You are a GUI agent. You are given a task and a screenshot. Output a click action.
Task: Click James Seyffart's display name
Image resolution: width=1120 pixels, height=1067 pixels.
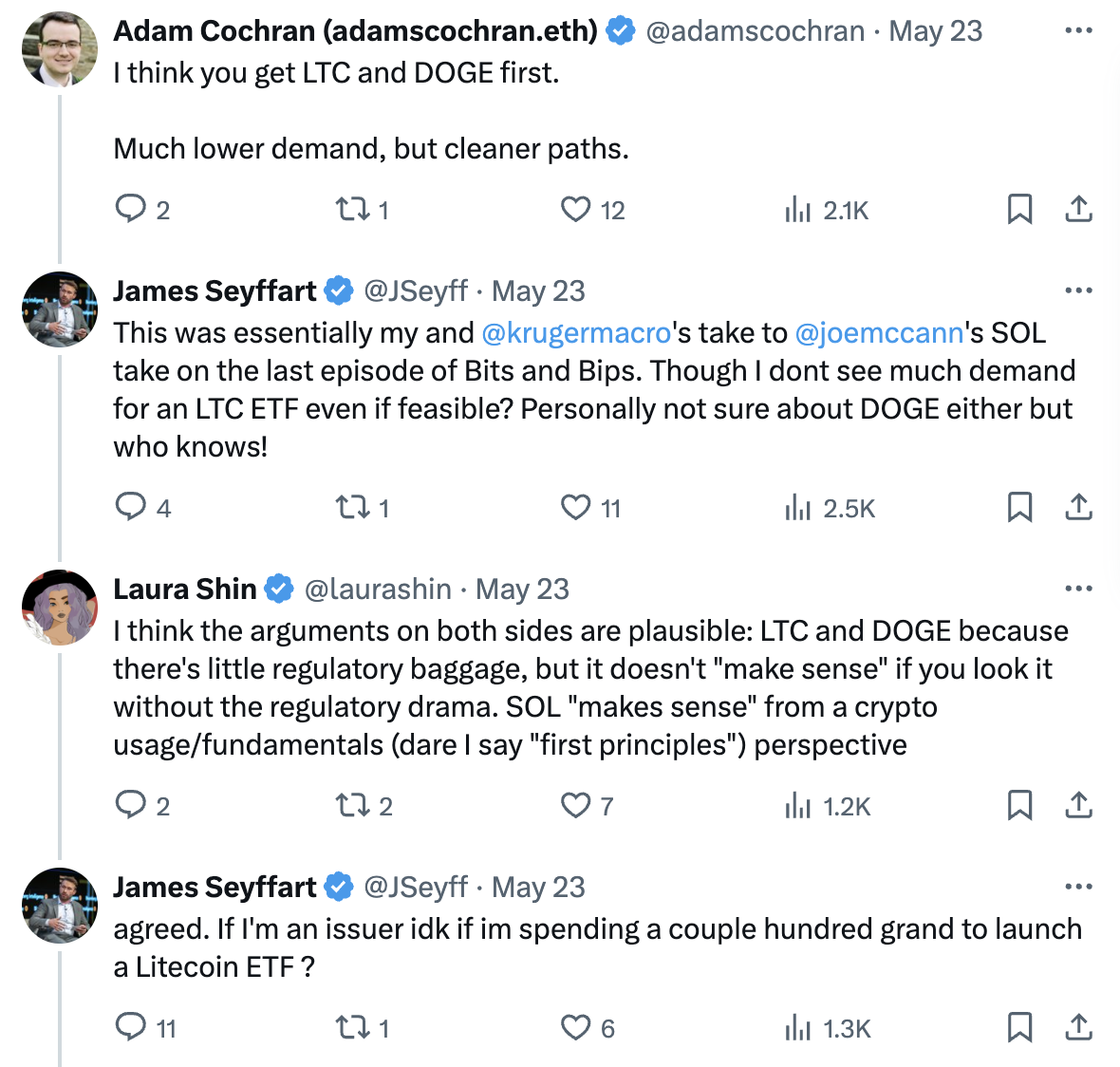click(x=214, y=290)
